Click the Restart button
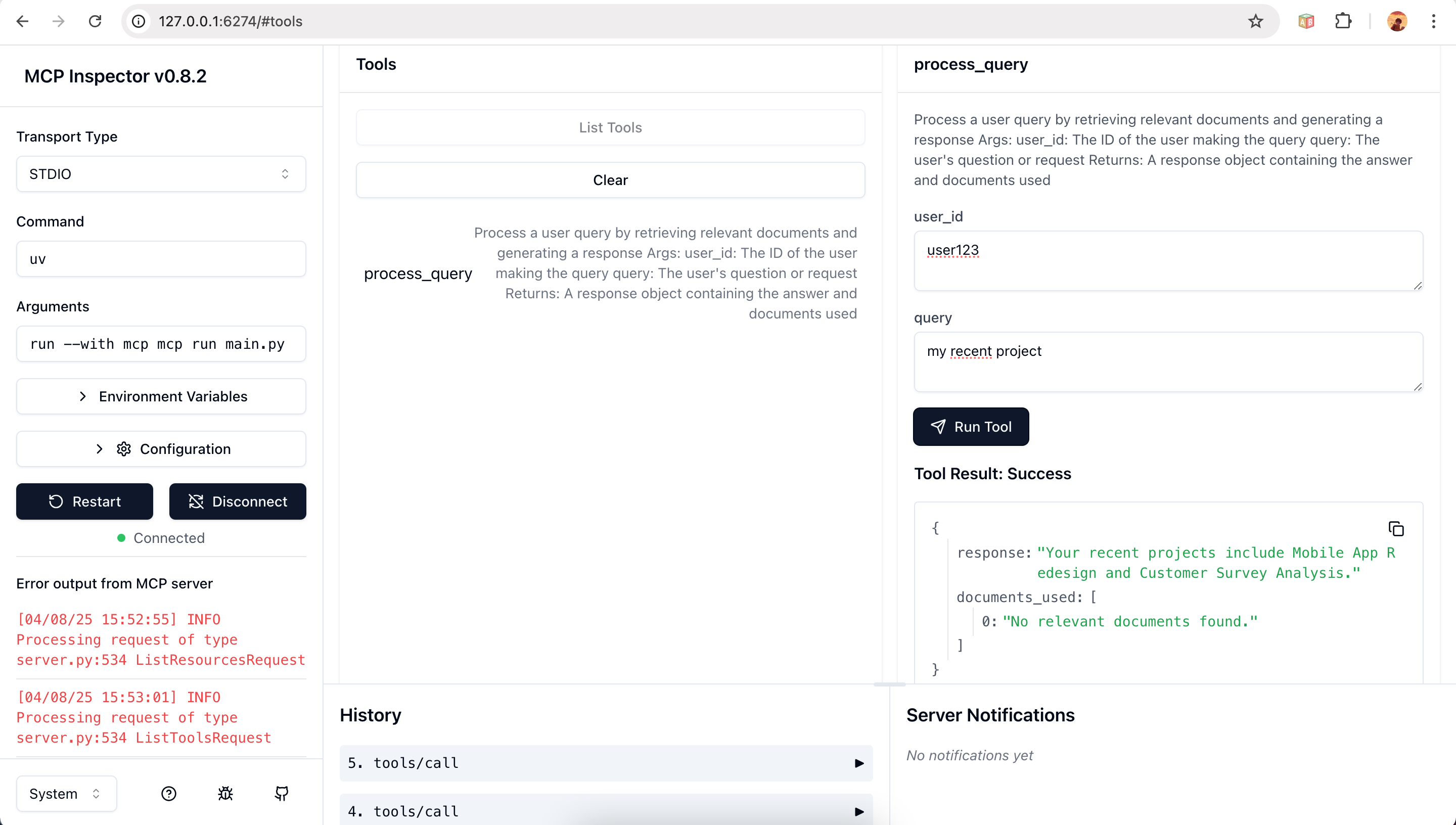1456x825 pixels. tap(84, 501)
